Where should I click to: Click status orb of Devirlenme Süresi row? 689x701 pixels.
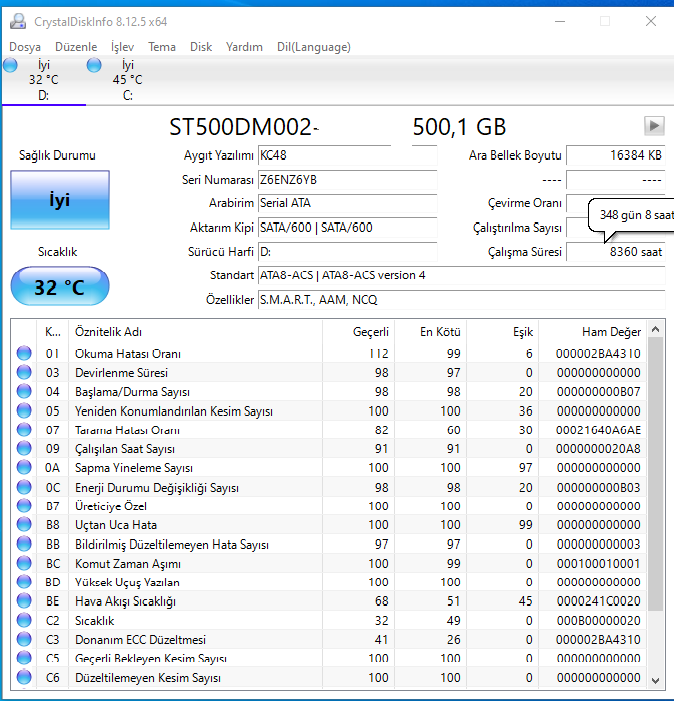click(24, 372)
